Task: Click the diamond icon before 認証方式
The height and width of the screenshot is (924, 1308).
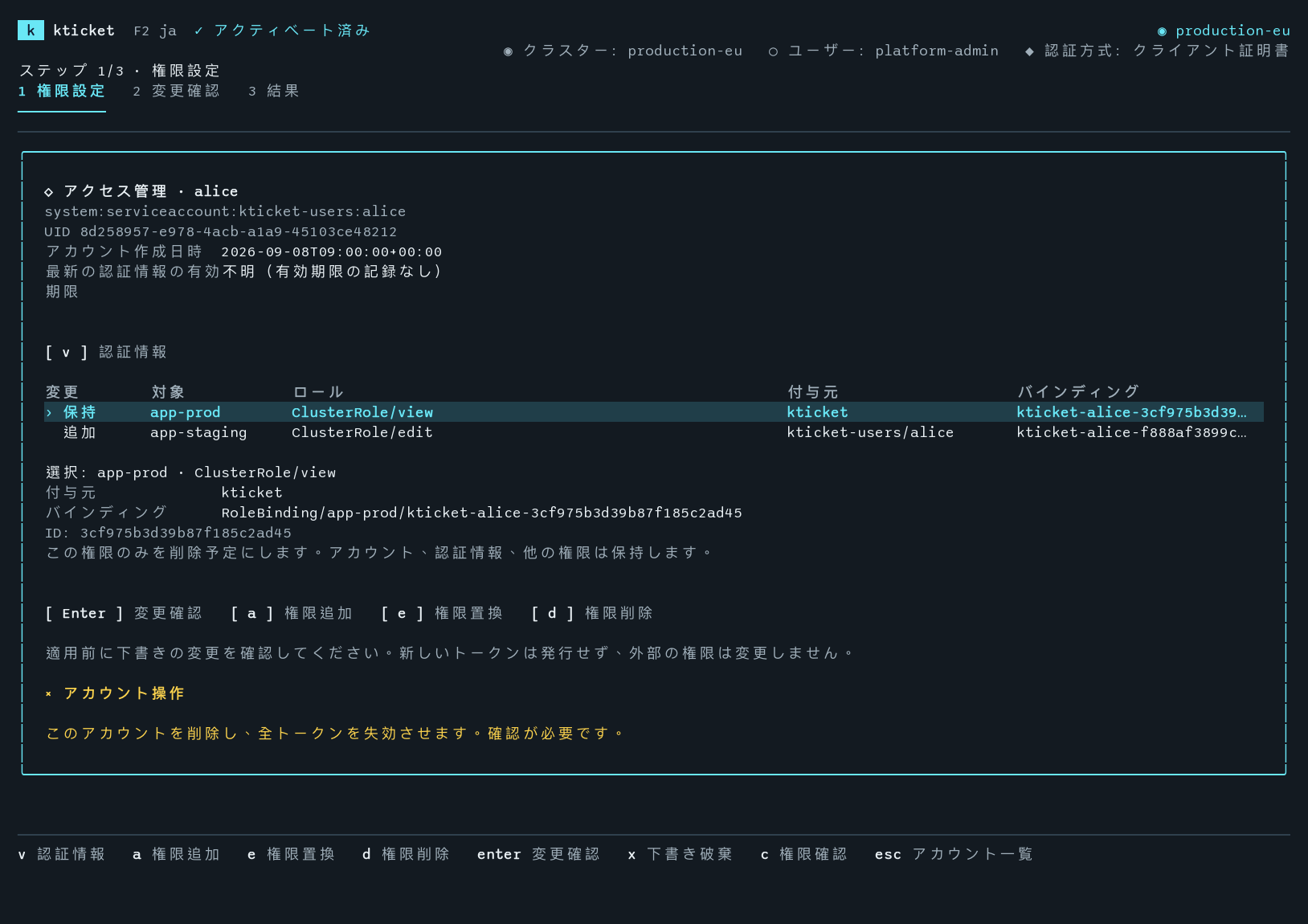Action: (1029, 51)
